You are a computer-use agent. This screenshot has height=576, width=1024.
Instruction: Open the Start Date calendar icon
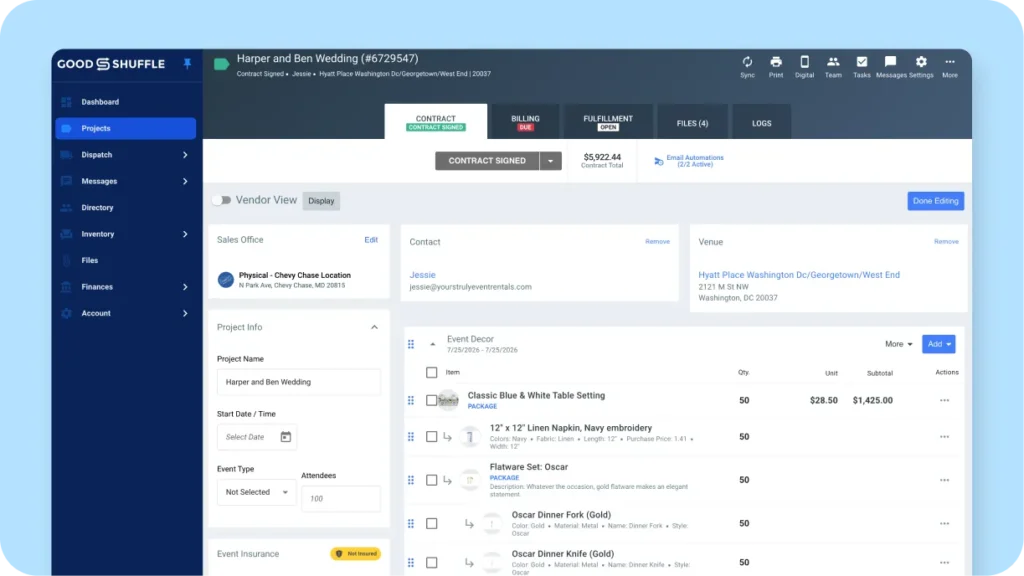point(286,437)
